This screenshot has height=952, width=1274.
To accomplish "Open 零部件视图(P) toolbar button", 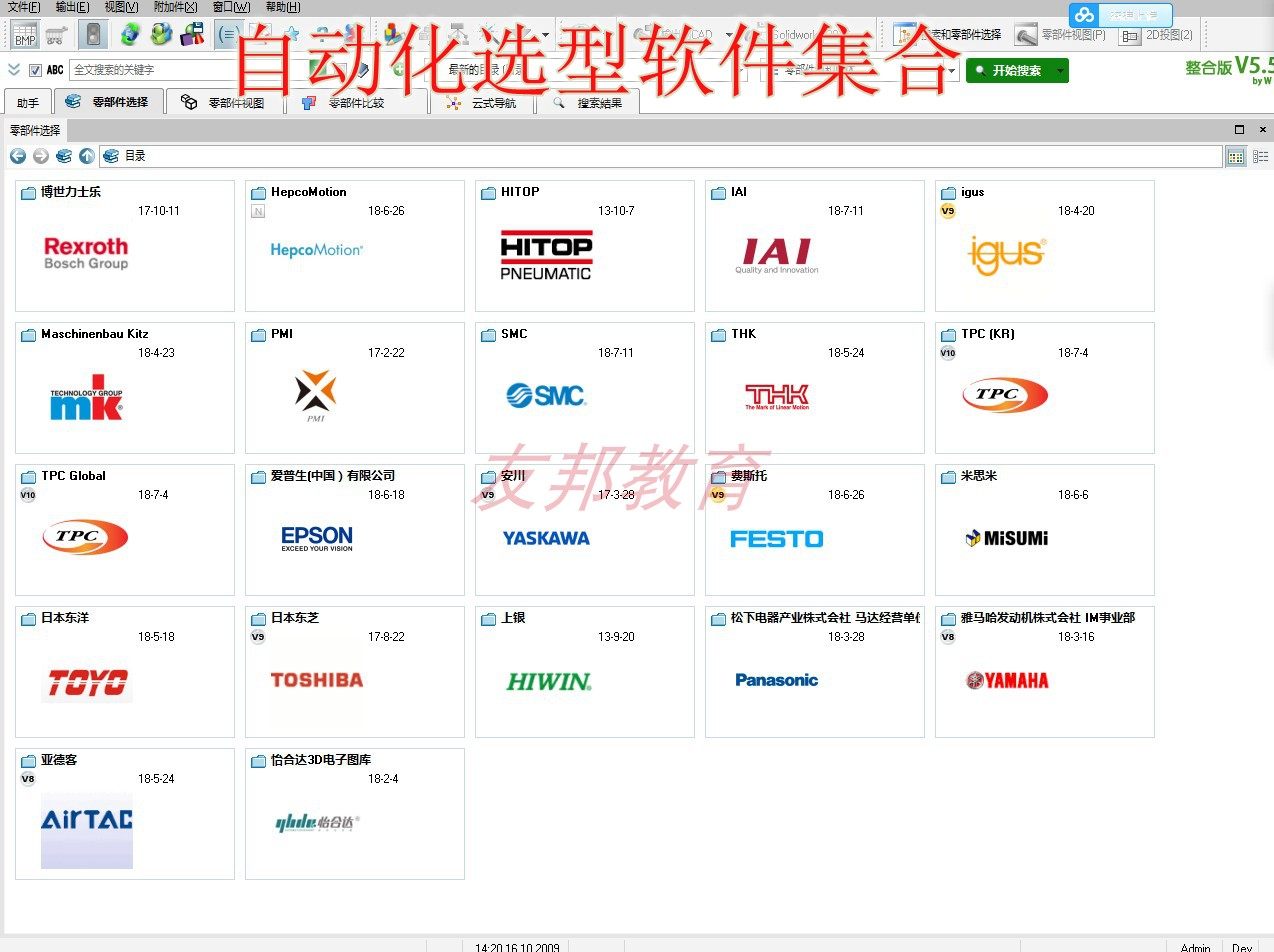I will [x=1060, y=35].
